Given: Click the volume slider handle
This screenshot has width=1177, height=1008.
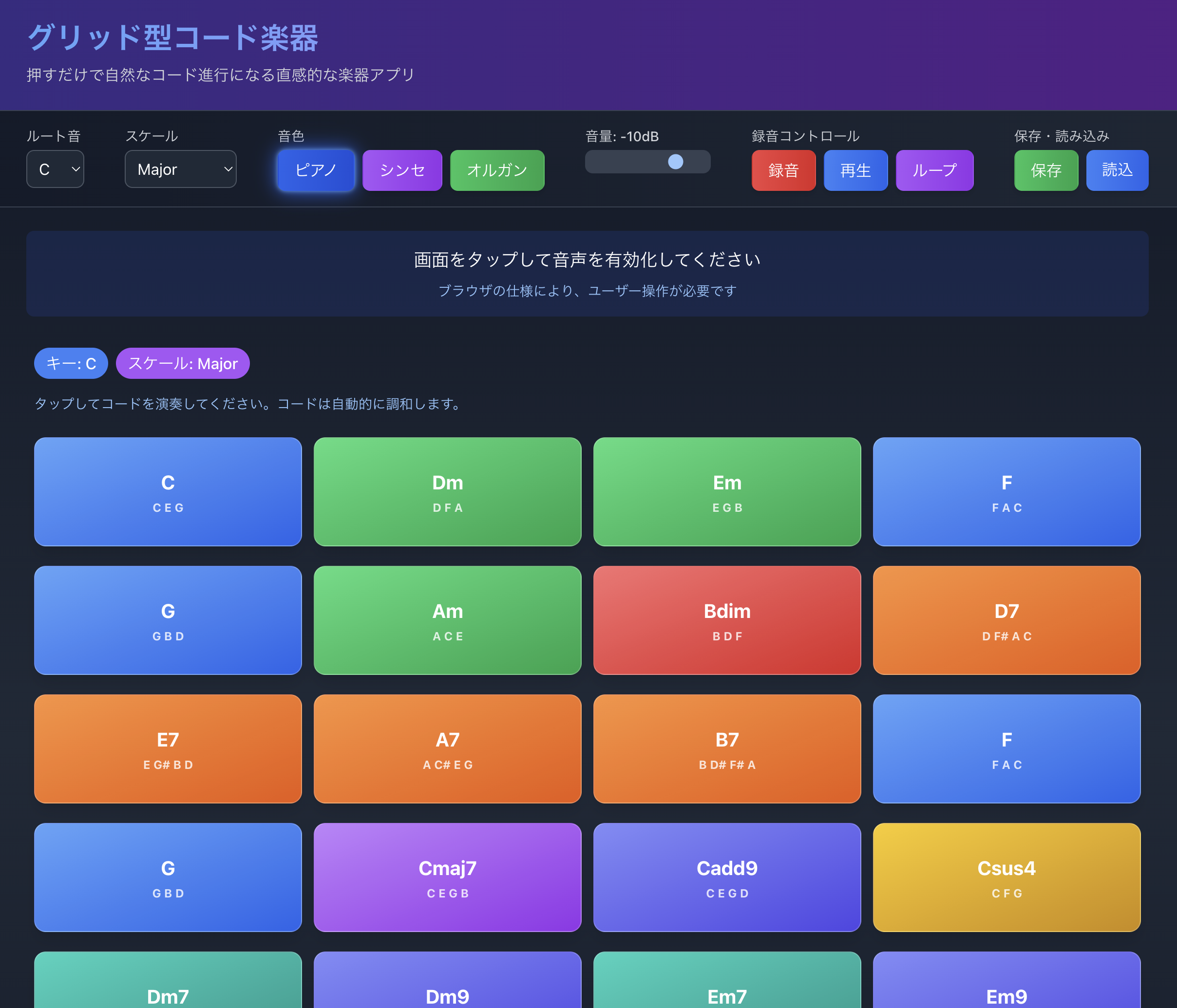Looking at the screenshot, I should [675, 162].
